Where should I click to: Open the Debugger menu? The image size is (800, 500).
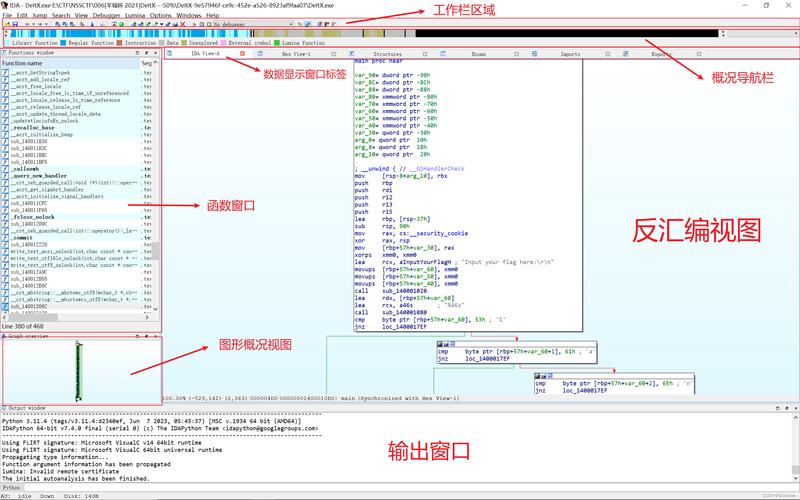tap(106, 15)
